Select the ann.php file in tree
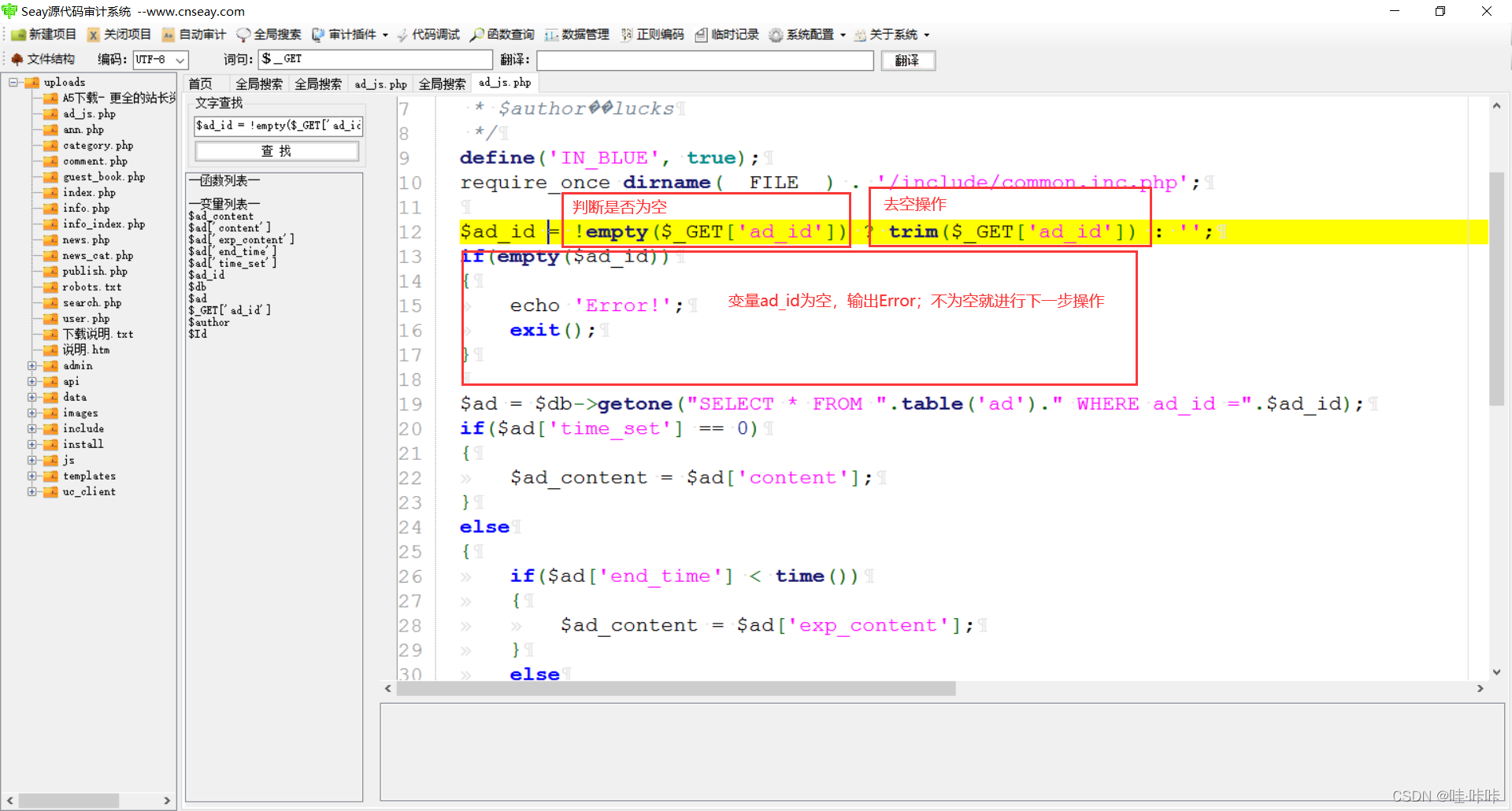 (83, 130)
